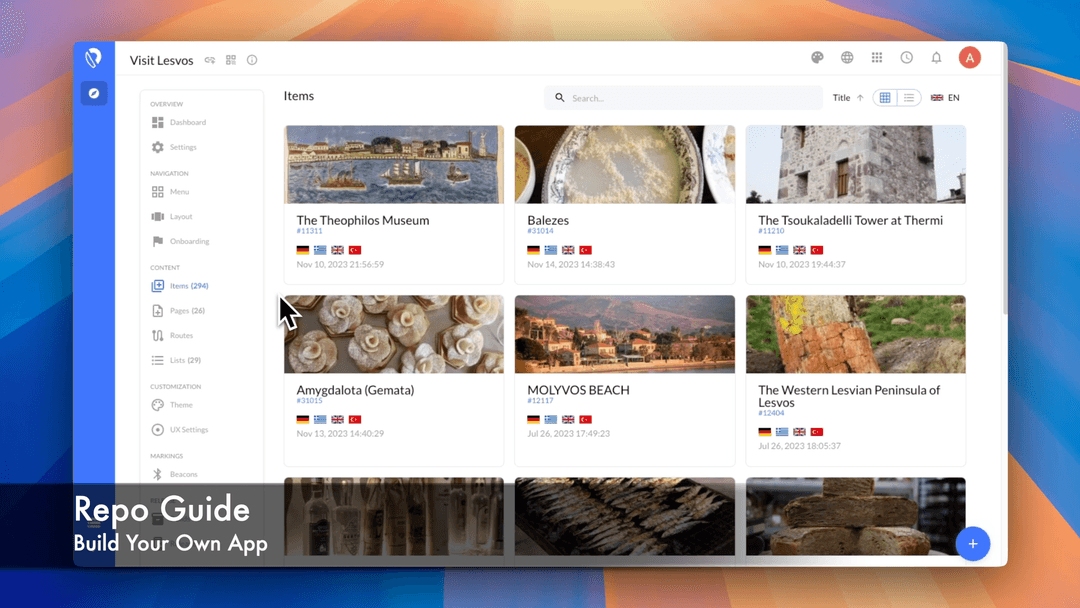
Task: Click The Tsoukaladelli Tower at Thermi title
Action: click(851, 220)
